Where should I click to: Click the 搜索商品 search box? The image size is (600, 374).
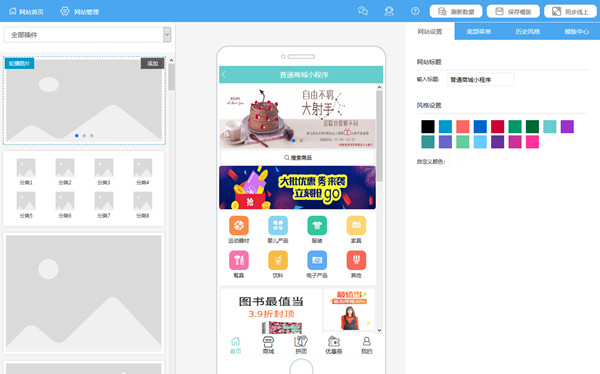point(297,157)
